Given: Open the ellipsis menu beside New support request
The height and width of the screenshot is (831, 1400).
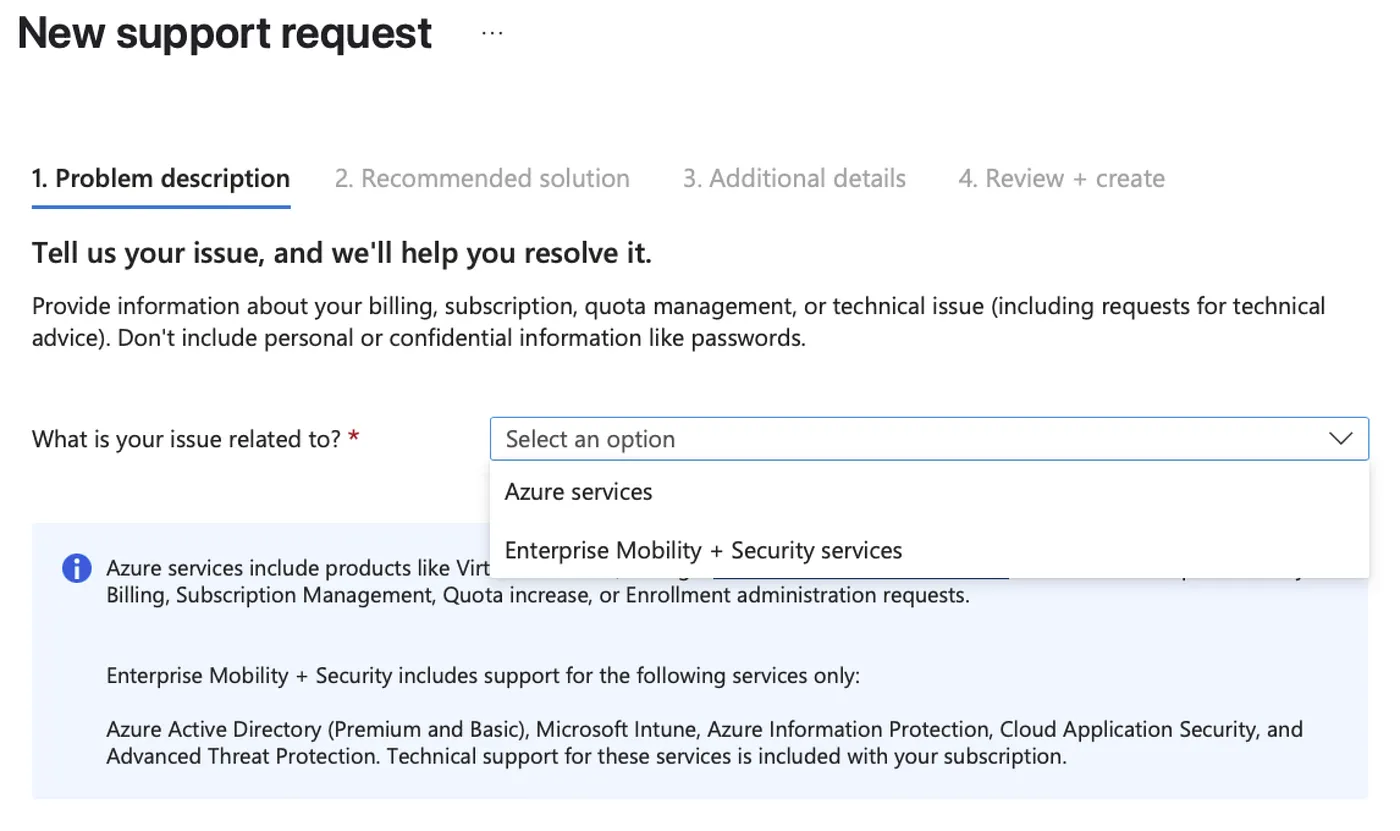Looking at the screenshot, I should pos(492,33).
